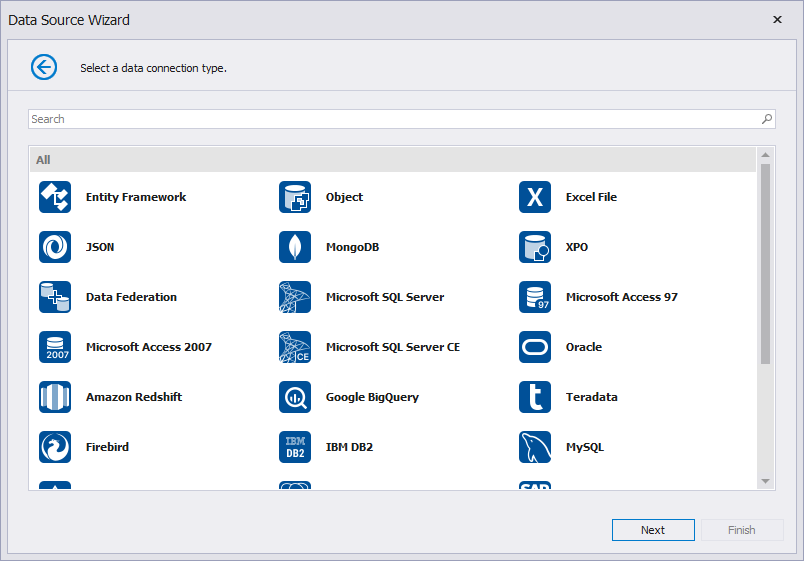Screen dimensions: 804x561
Task: Pick the Data Federation icon
Action: (x=55, y=297)
